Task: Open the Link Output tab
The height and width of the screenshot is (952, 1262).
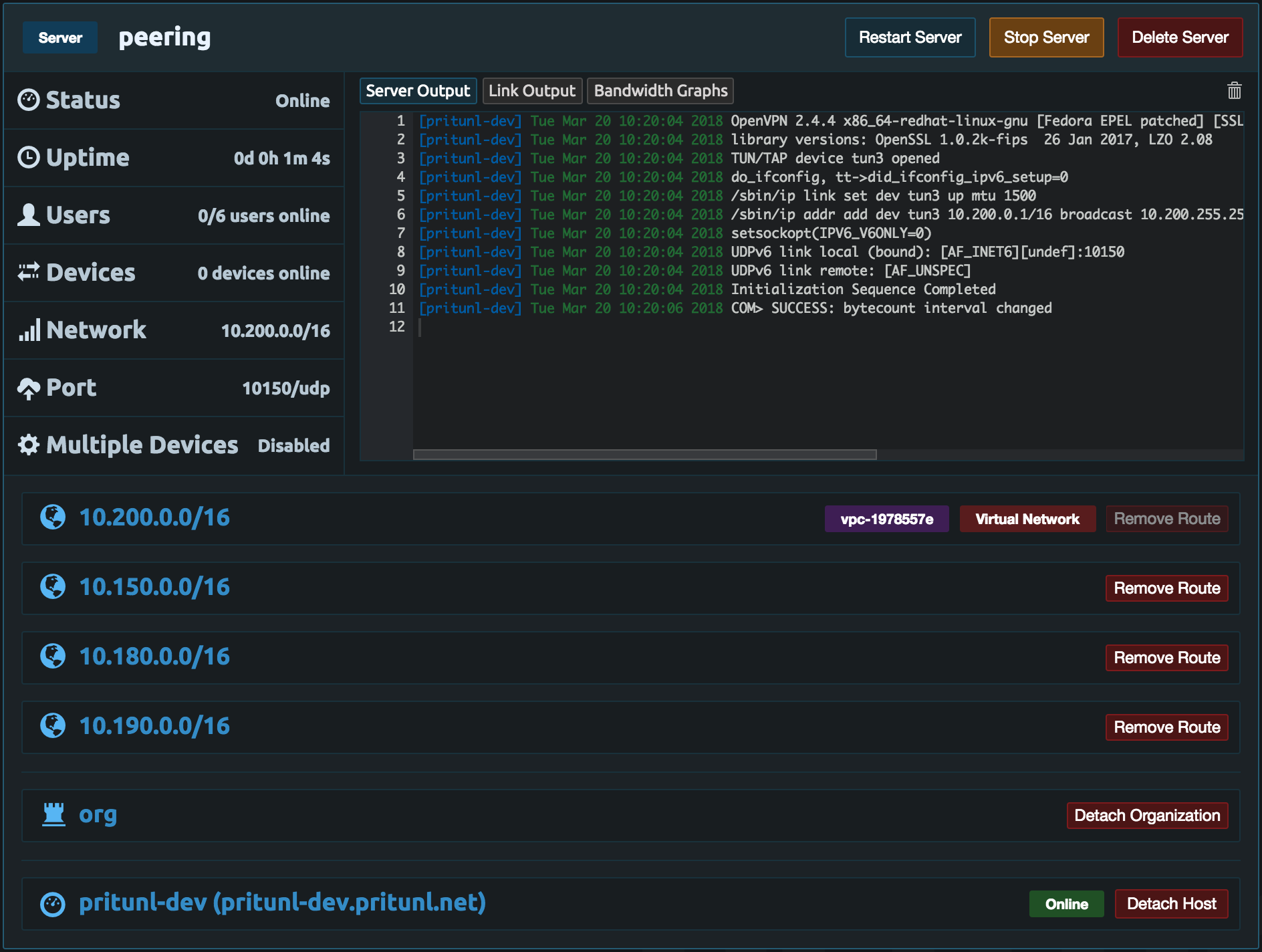Action: [x=532, y=91]
